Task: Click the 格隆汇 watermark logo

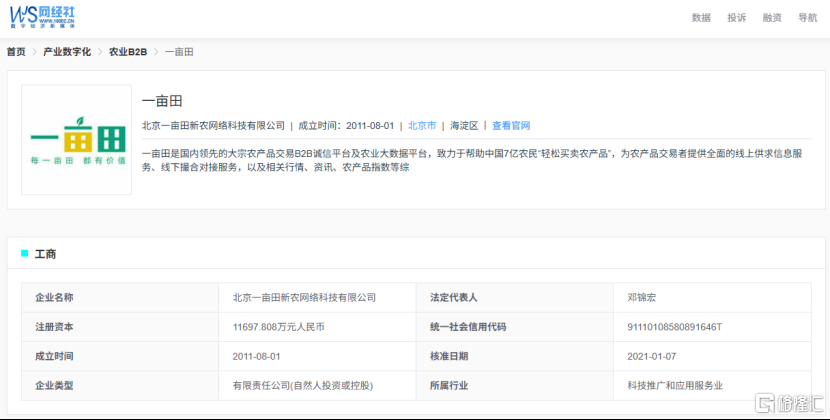Action: point(789,403)
